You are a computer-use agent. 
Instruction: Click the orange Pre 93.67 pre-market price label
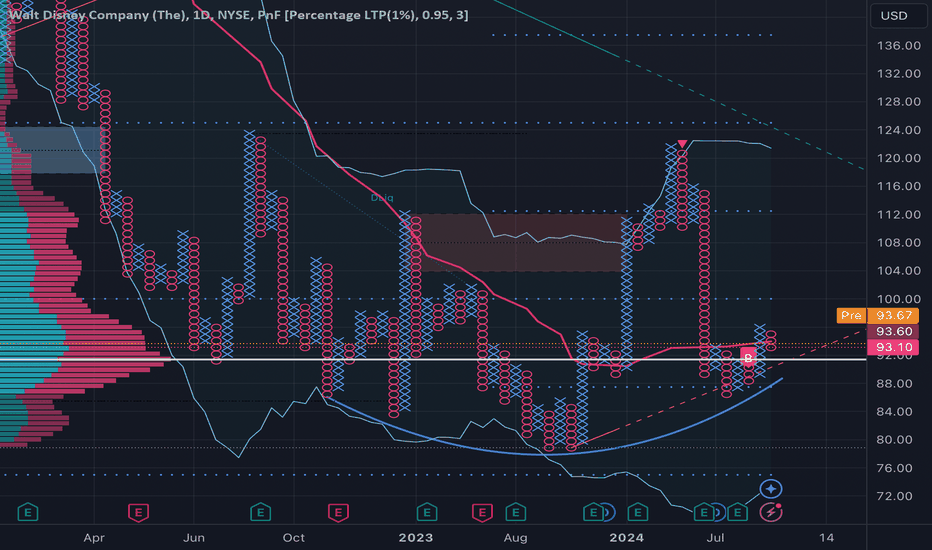point(877,315)
